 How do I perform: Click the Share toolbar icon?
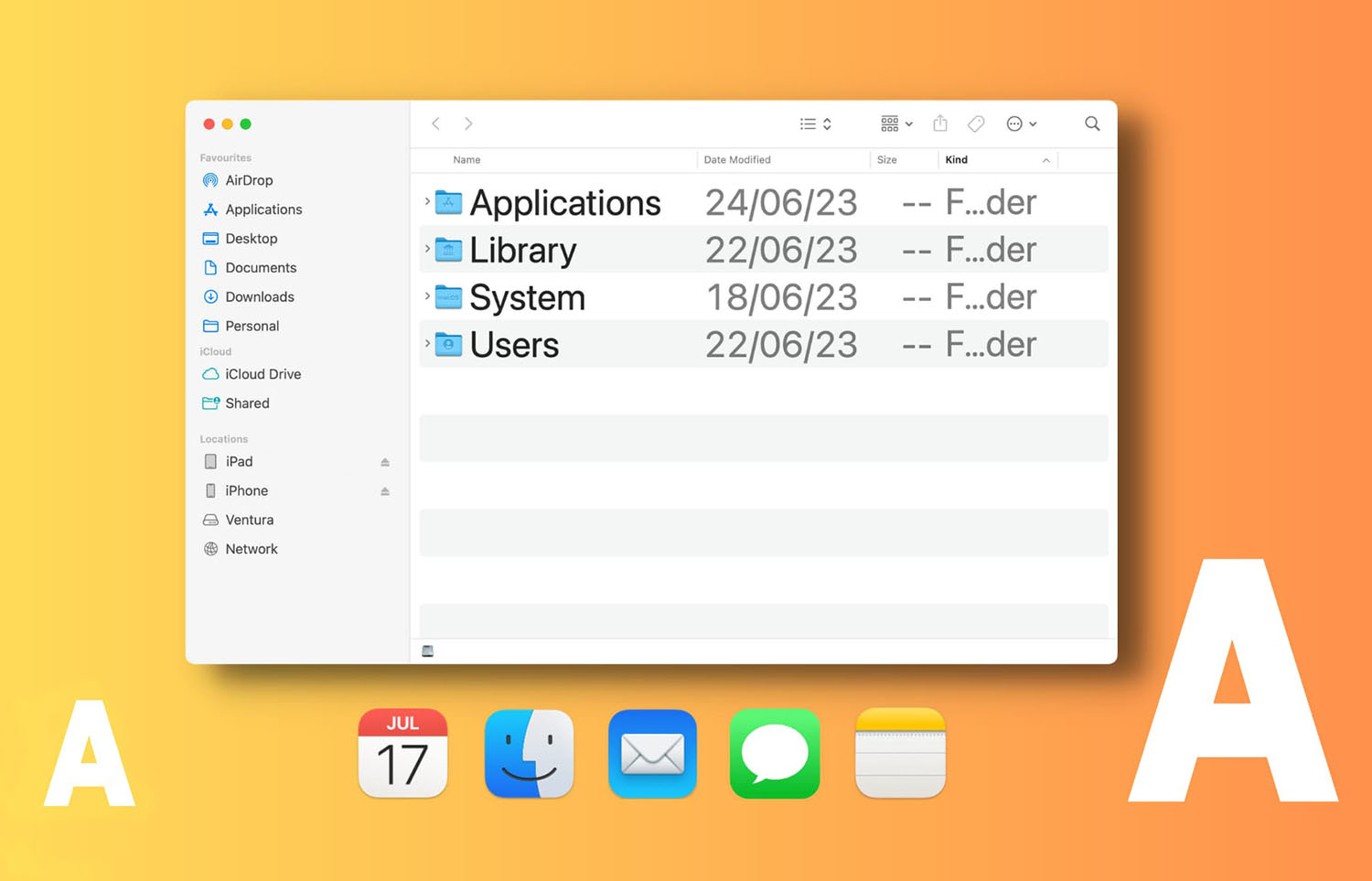pos(939,124)
